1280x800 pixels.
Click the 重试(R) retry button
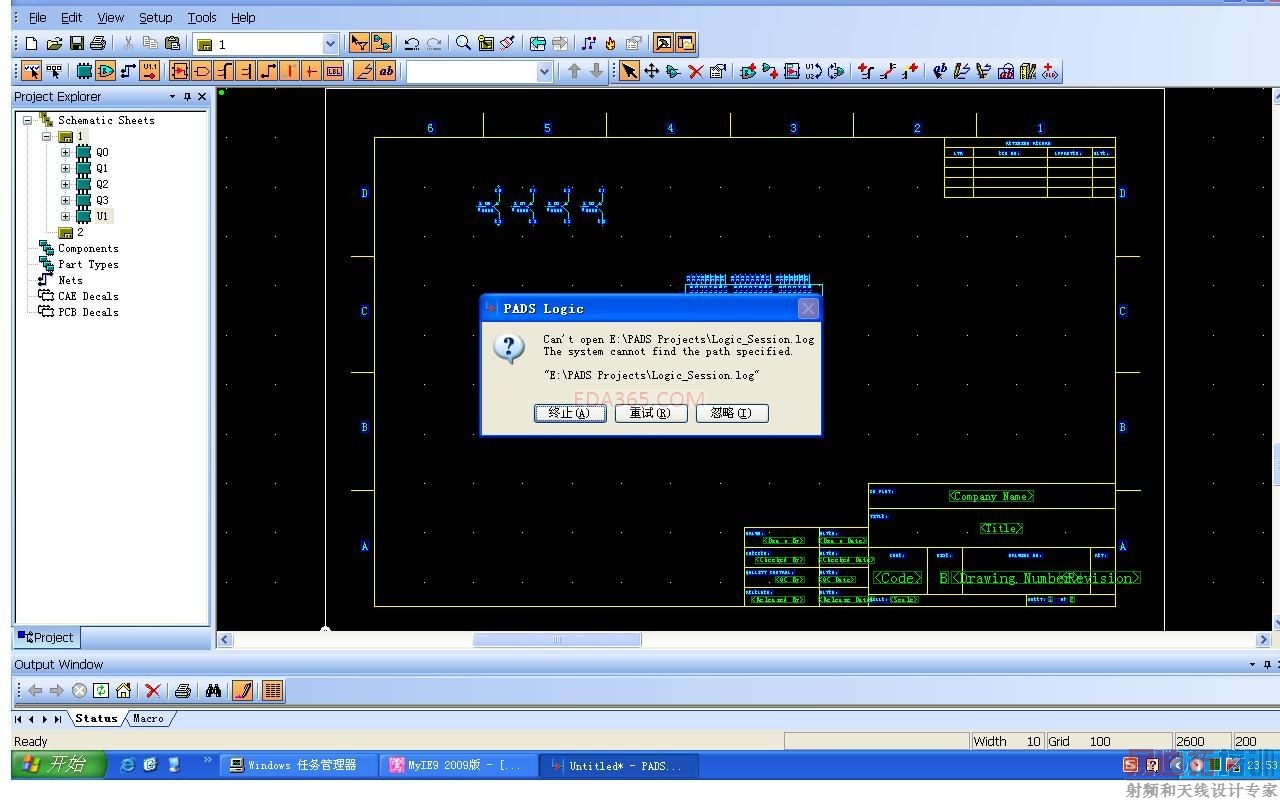click(x=650, y=413)
